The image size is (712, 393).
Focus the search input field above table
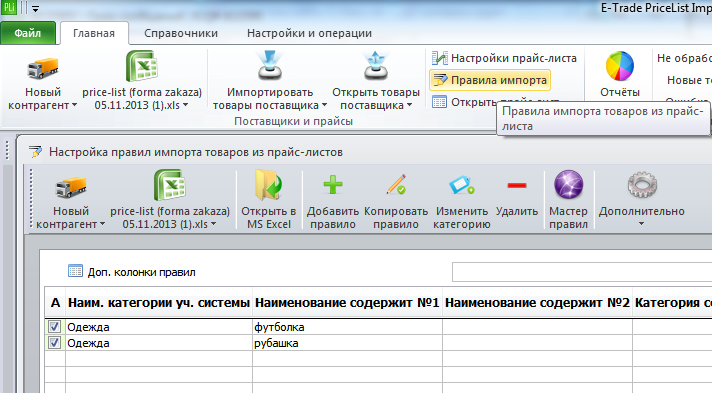coord(582,272)
